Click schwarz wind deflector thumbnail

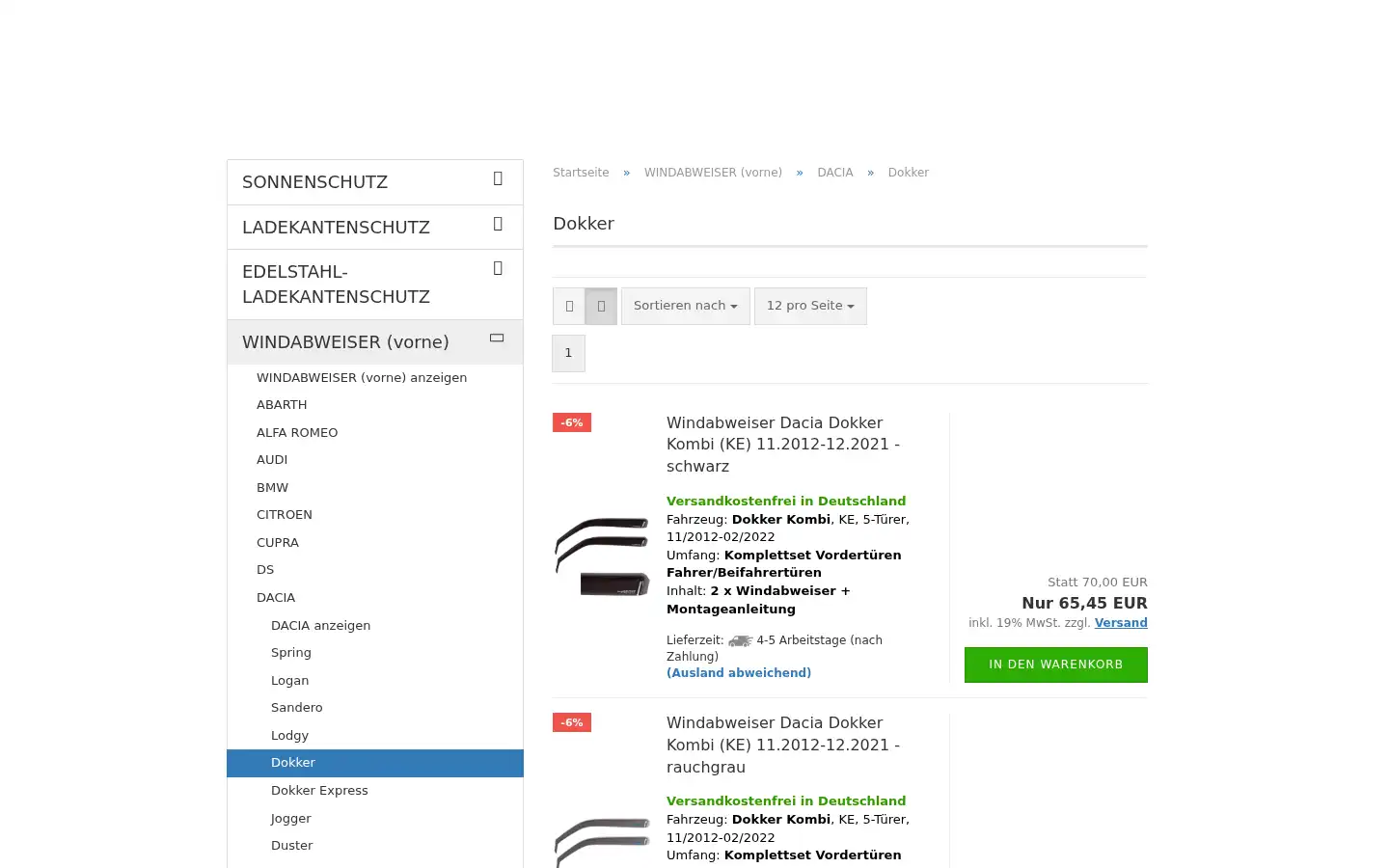pos(602,556)
